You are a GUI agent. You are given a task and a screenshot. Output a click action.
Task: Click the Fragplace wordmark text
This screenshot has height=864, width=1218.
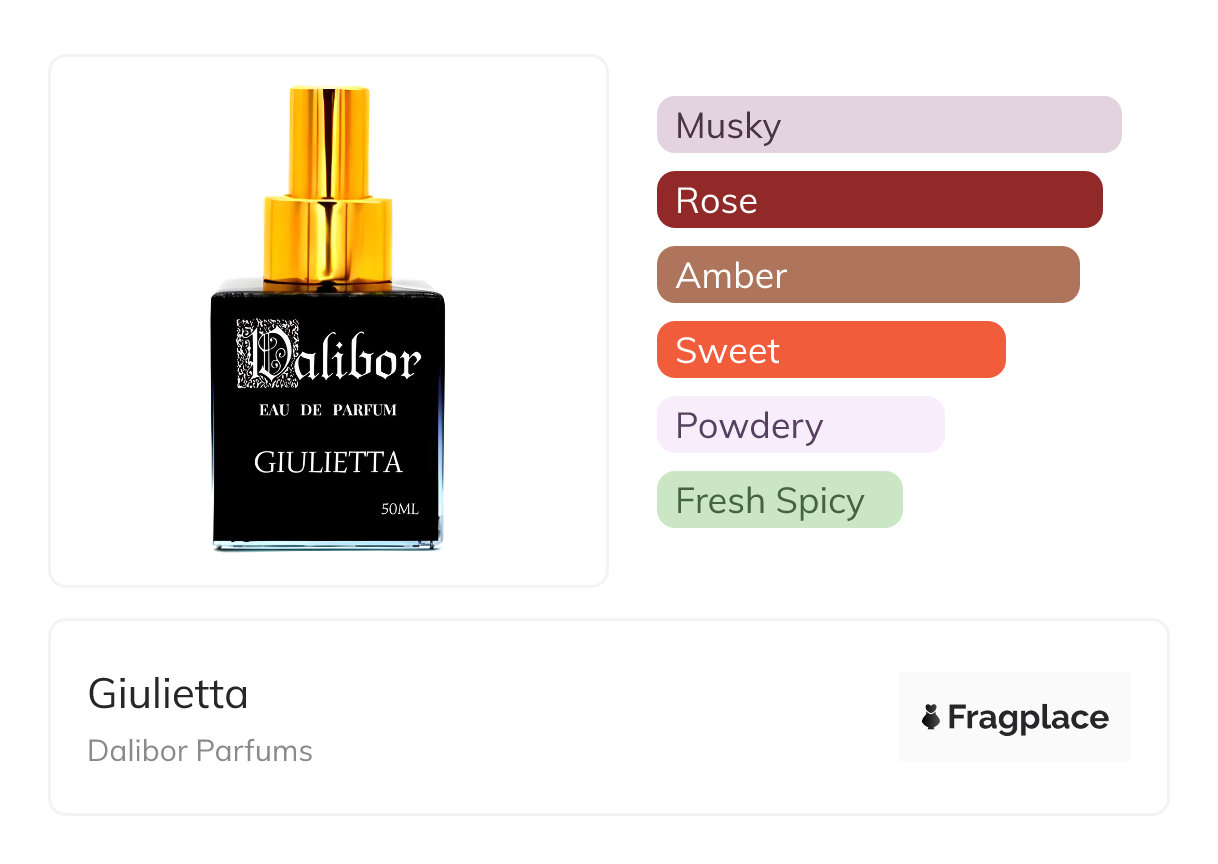point(1028,717)
